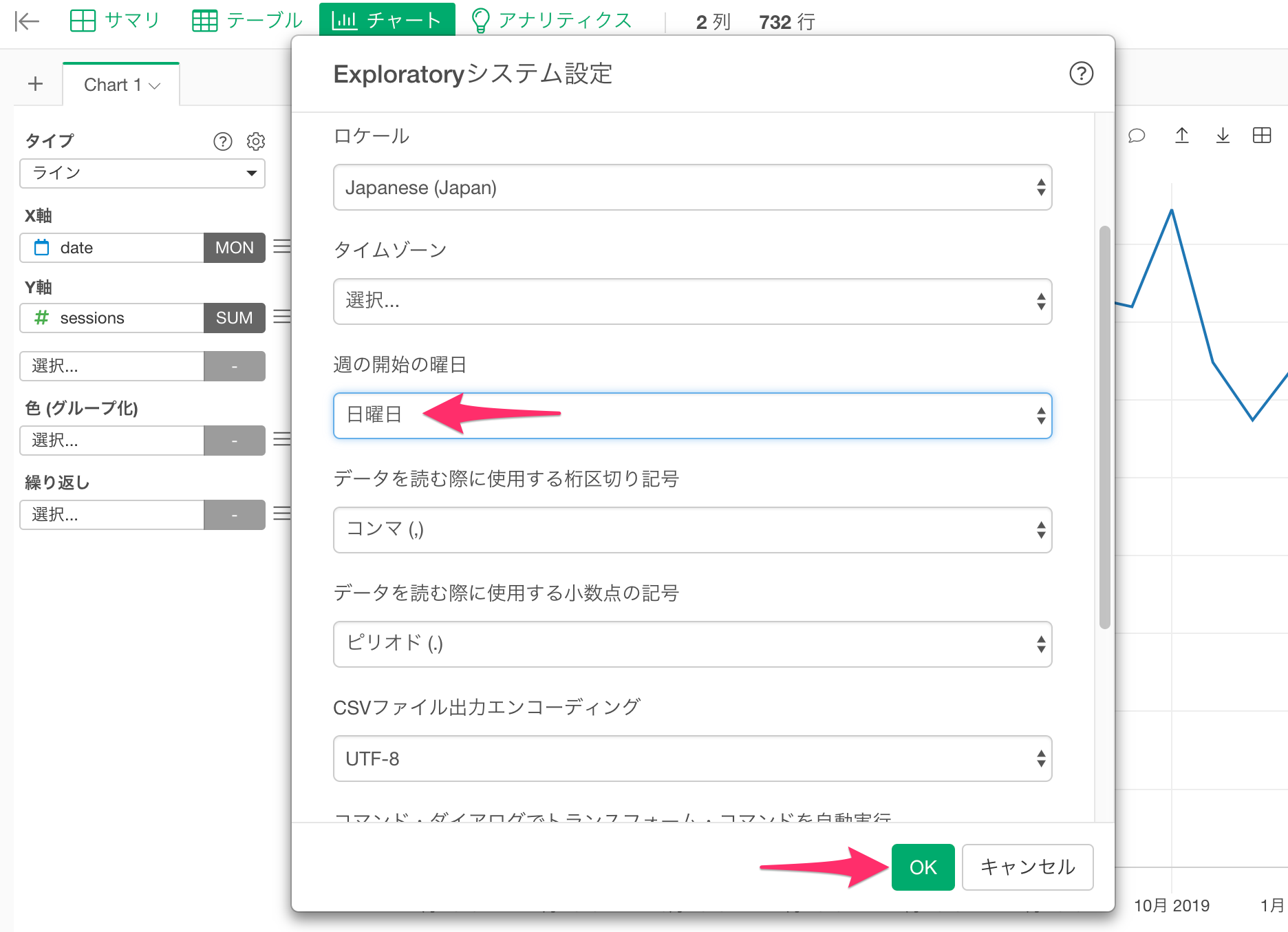Select the sessions Y-axis column field
1288x932 pixels.
click(x=112, y=318)
